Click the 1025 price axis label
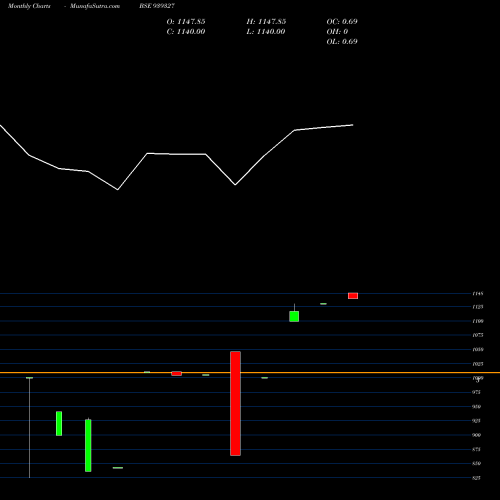500x500 pixels. point(478,364)
